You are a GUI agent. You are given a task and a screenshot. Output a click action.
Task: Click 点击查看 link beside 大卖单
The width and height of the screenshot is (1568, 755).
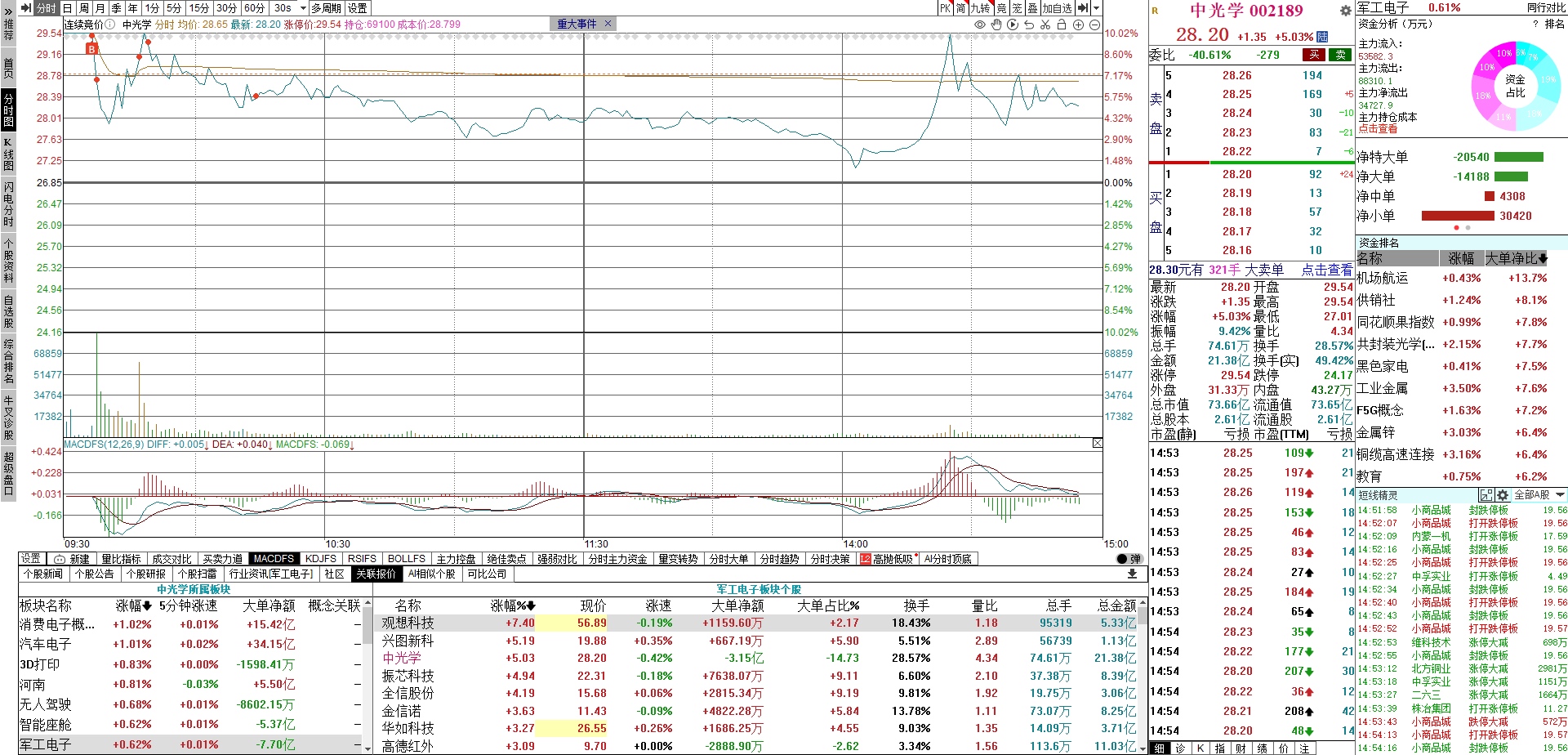(x=1326, y=270)
